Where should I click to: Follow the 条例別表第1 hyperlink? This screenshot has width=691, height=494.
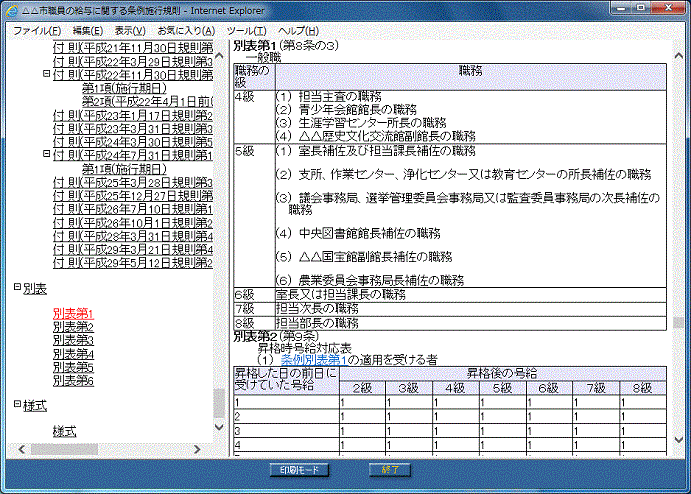[318, 360]
